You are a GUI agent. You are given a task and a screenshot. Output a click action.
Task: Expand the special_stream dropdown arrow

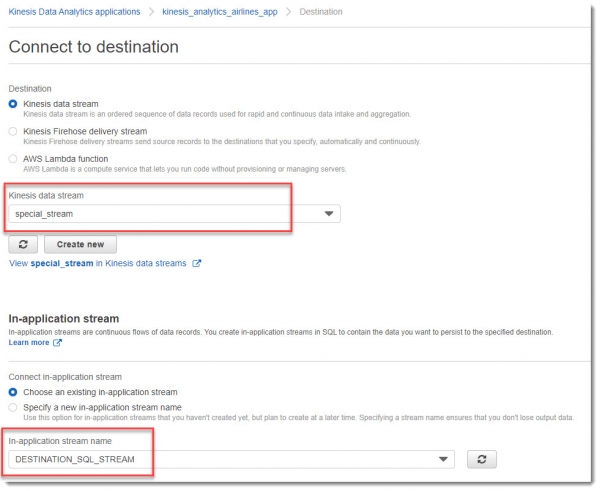329,214
